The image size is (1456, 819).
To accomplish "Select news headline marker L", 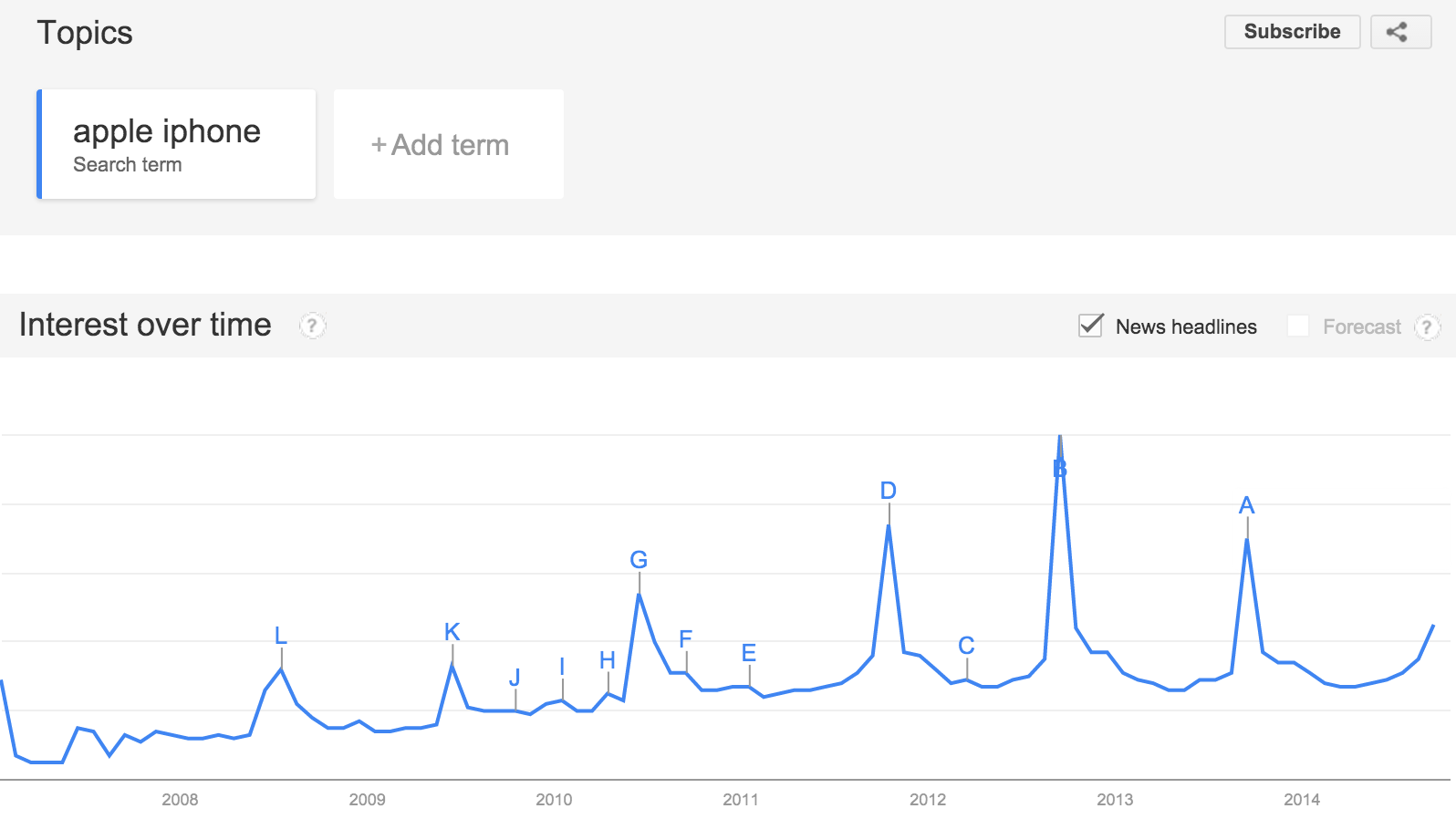I will click(x=281, y=636).
